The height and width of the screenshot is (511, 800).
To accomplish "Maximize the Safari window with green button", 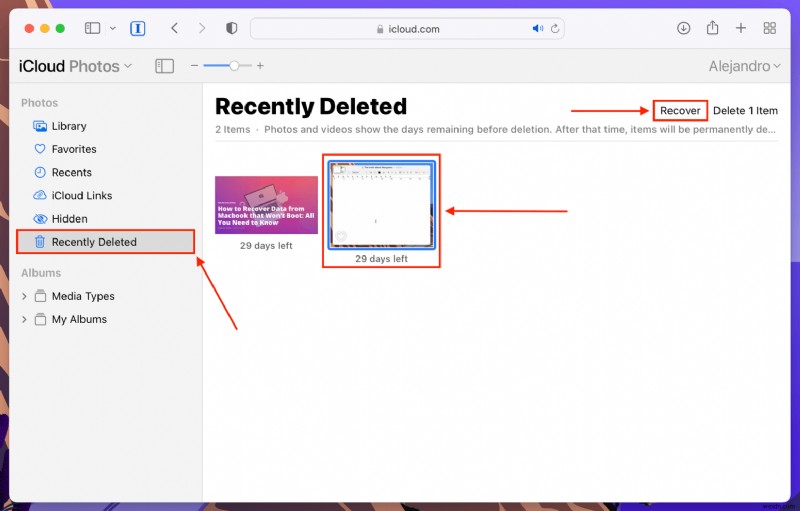I will pyautogui.click(x=60, y=29).
